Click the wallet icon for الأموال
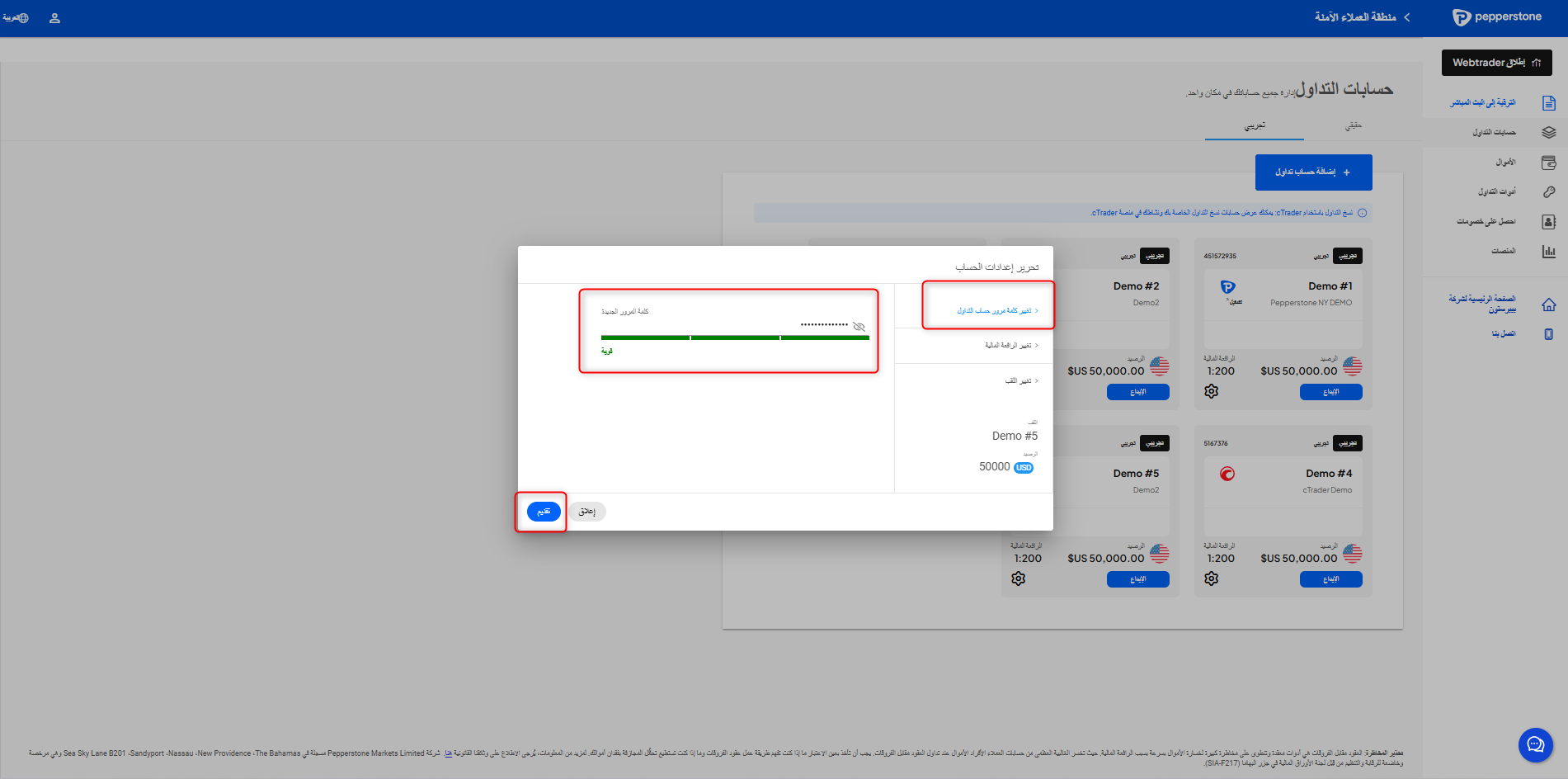Image resolution: width=1568 pixels, height=779 pixels. pos(1549,163)
